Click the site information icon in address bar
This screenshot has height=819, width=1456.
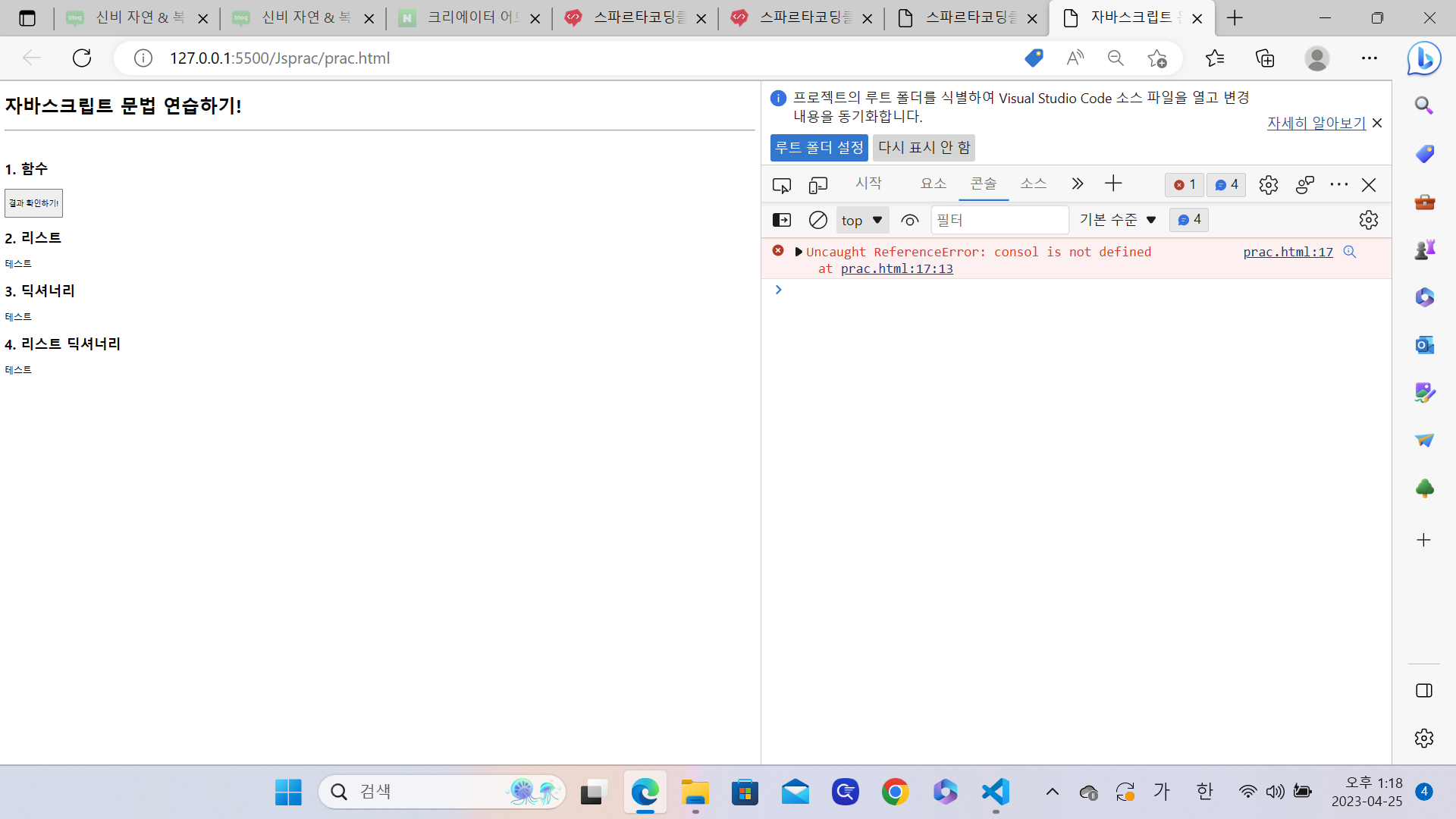click(143, 58)
